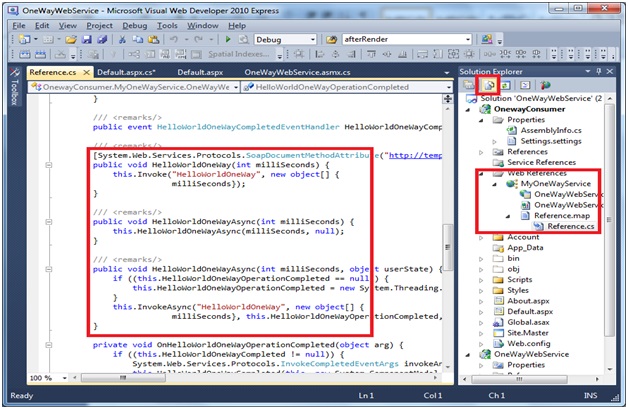Screen dimensions: 628x409
Task: Click the Redo arrow icon
Action: tap(198, 39)
